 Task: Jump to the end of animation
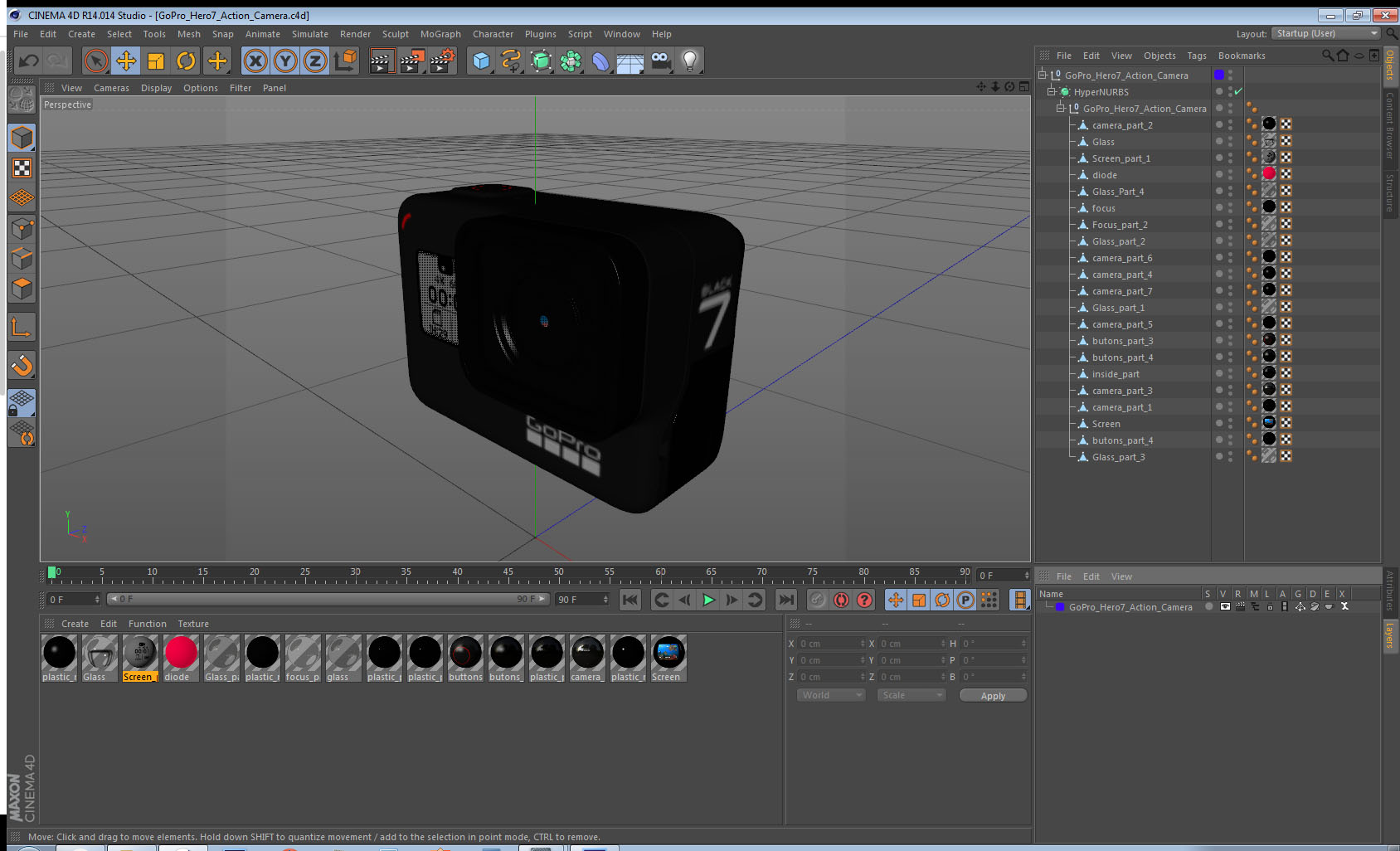tap(785, 600)
